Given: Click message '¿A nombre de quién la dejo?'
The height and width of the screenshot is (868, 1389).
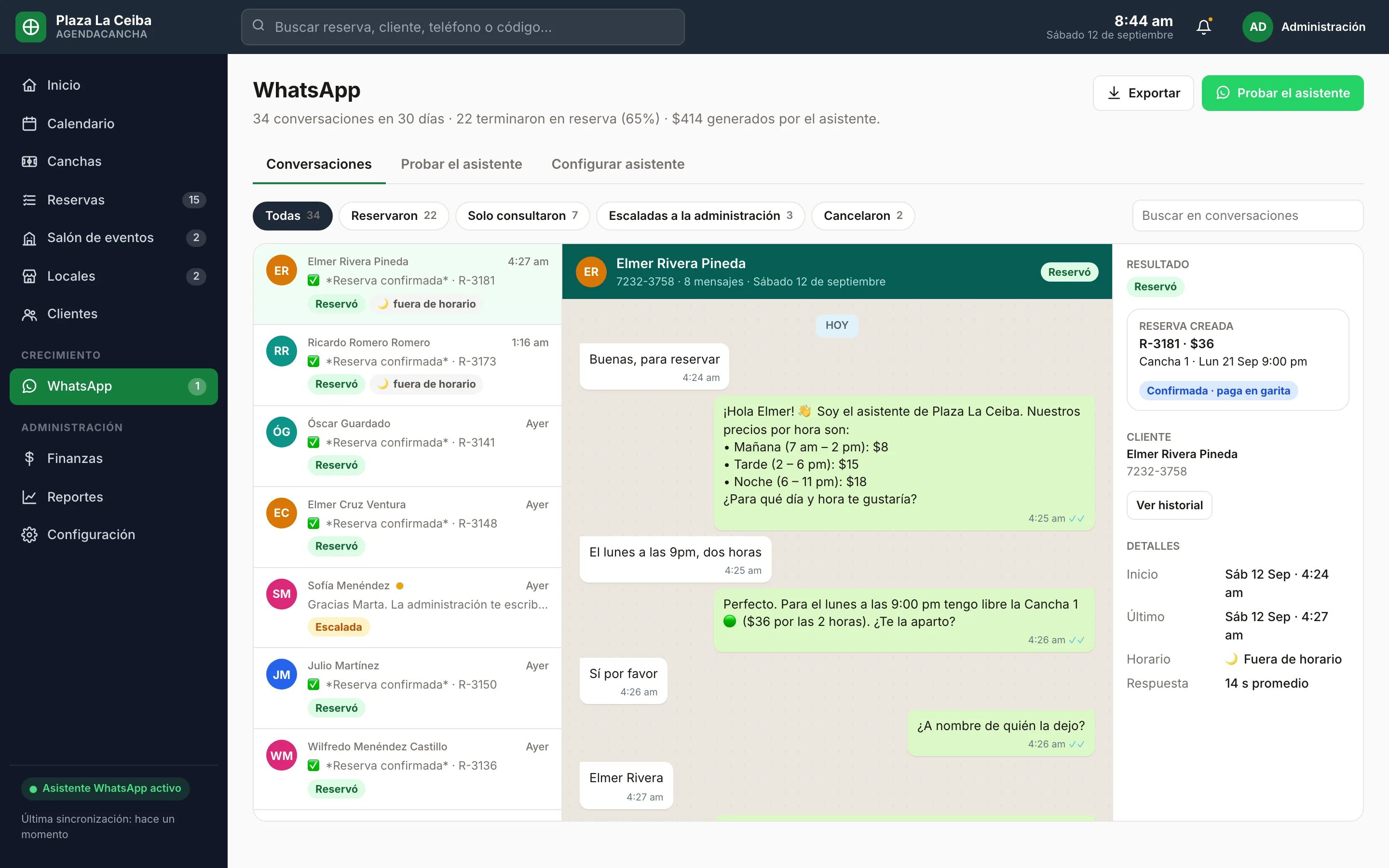Looking at the screenshot, I should [x=1000, y=733].
